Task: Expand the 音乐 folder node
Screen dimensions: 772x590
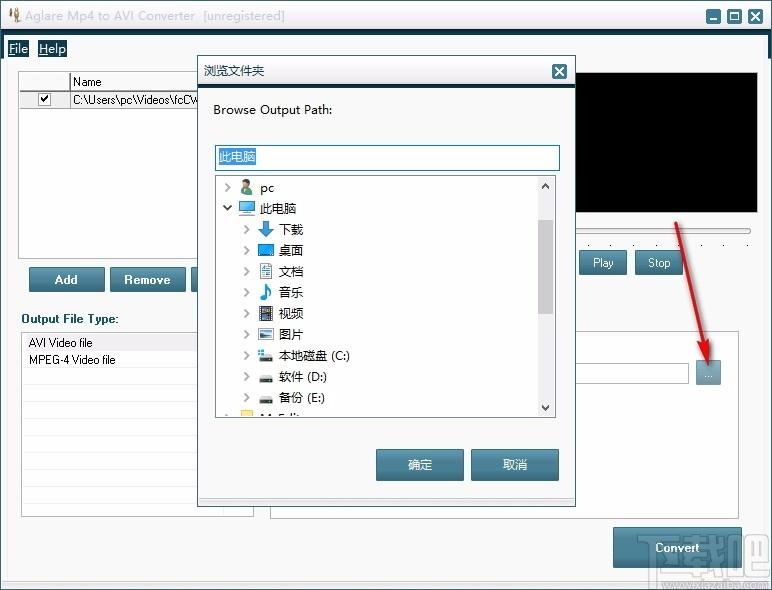Action: click(247, 292)
